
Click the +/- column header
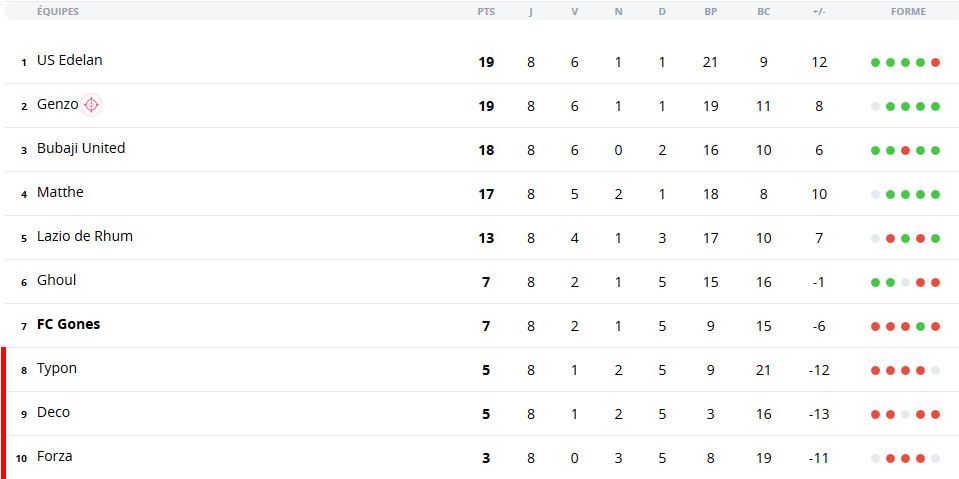[x=818, y=12]
